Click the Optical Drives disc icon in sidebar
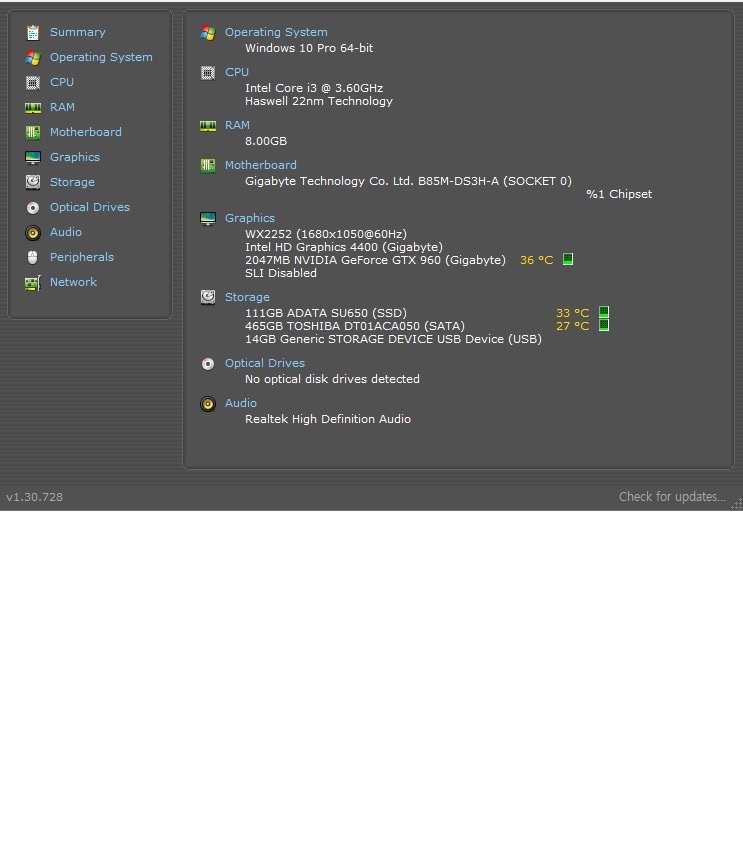The image size is (743, 860). [x=33, y=208]
